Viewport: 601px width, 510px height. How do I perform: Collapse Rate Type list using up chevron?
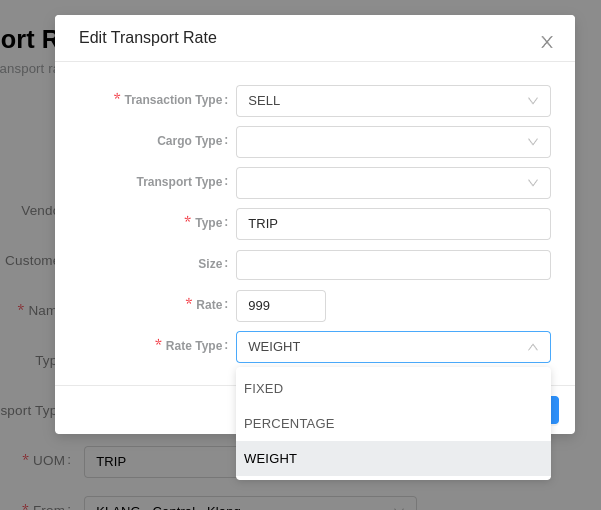tap(533, 347)
